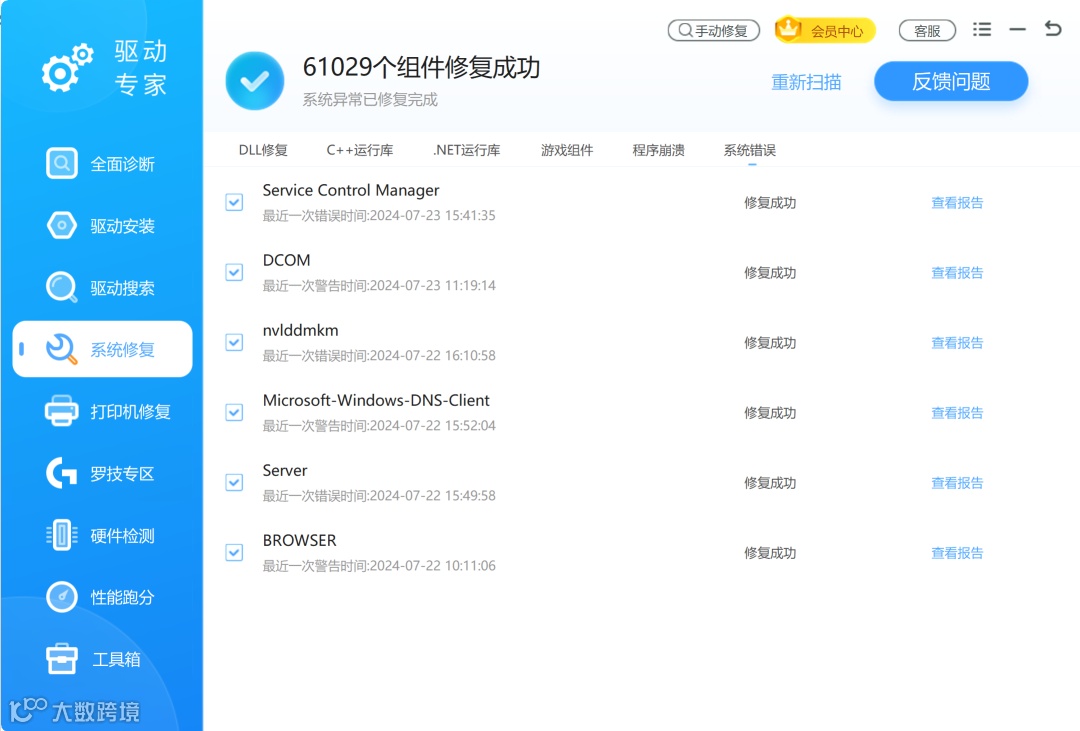
Task: Select the 打印机修复 sidebar label
Action: [x=130, y=411]
